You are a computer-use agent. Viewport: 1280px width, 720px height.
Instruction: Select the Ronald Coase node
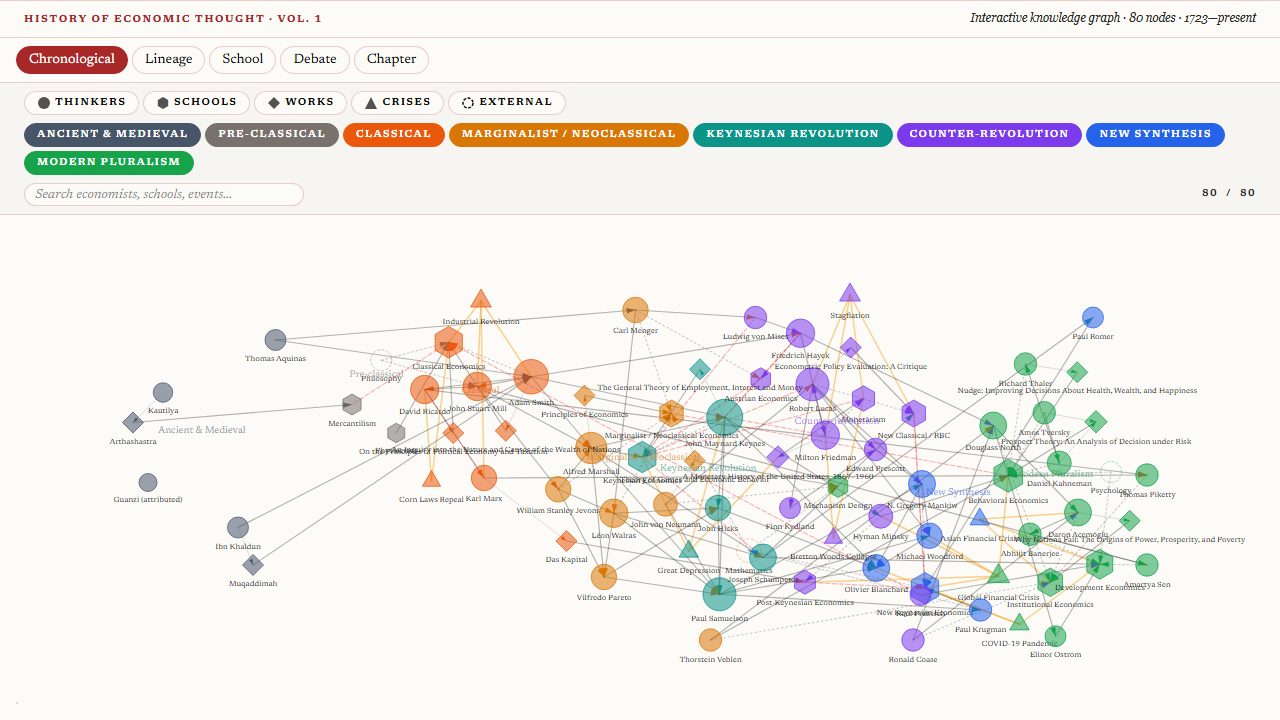pos(913,640)
